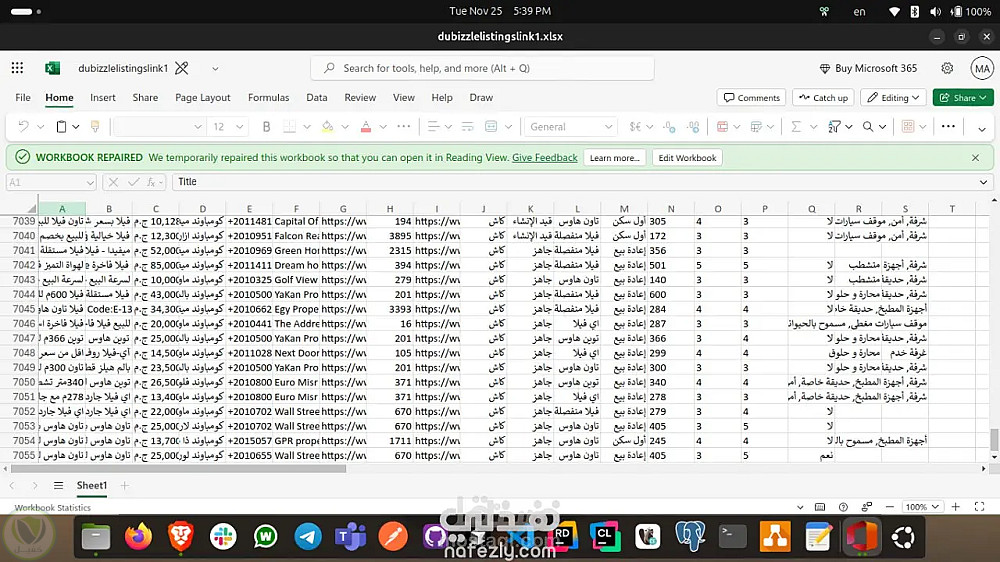The height and width of the screenshot is (562, 1000).
Task: Expand the Undo history dropdown arrow
Action: click(40, 127)
